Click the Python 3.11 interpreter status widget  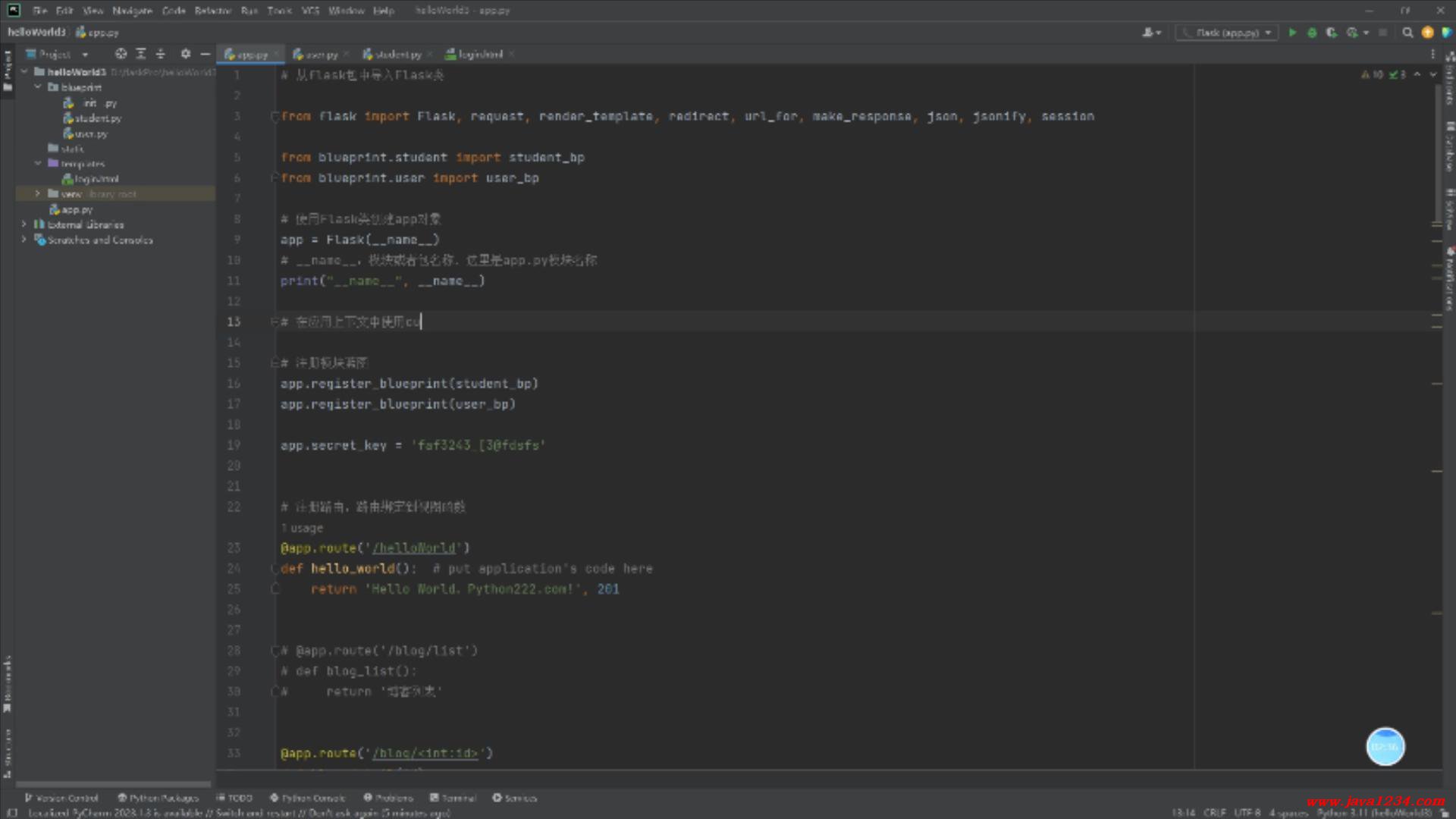click(1374, 813)
